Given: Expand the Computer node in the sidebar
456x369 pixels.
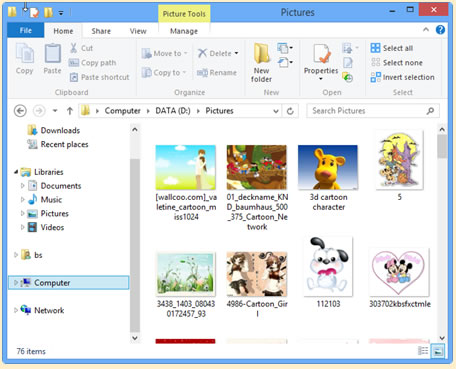Looking at the screenshot, I should tap(15, 283).
